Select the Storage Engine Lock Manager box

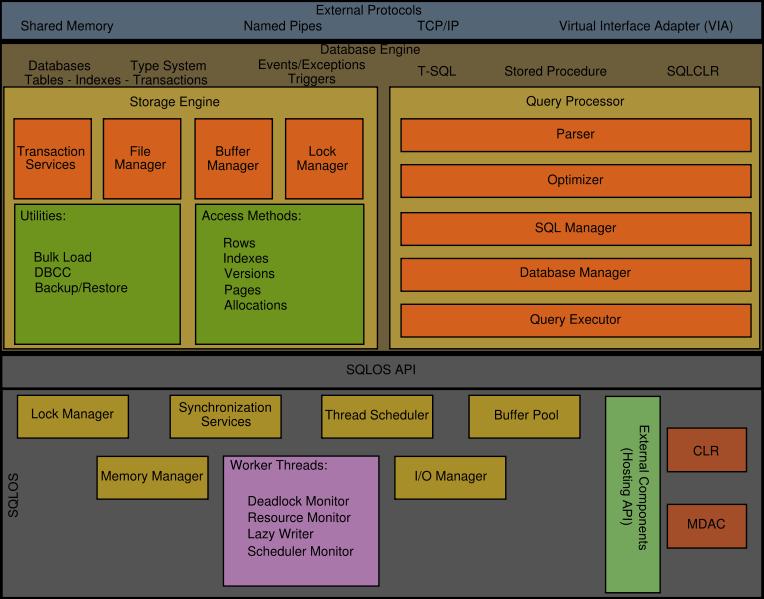(x=324, y=158)
